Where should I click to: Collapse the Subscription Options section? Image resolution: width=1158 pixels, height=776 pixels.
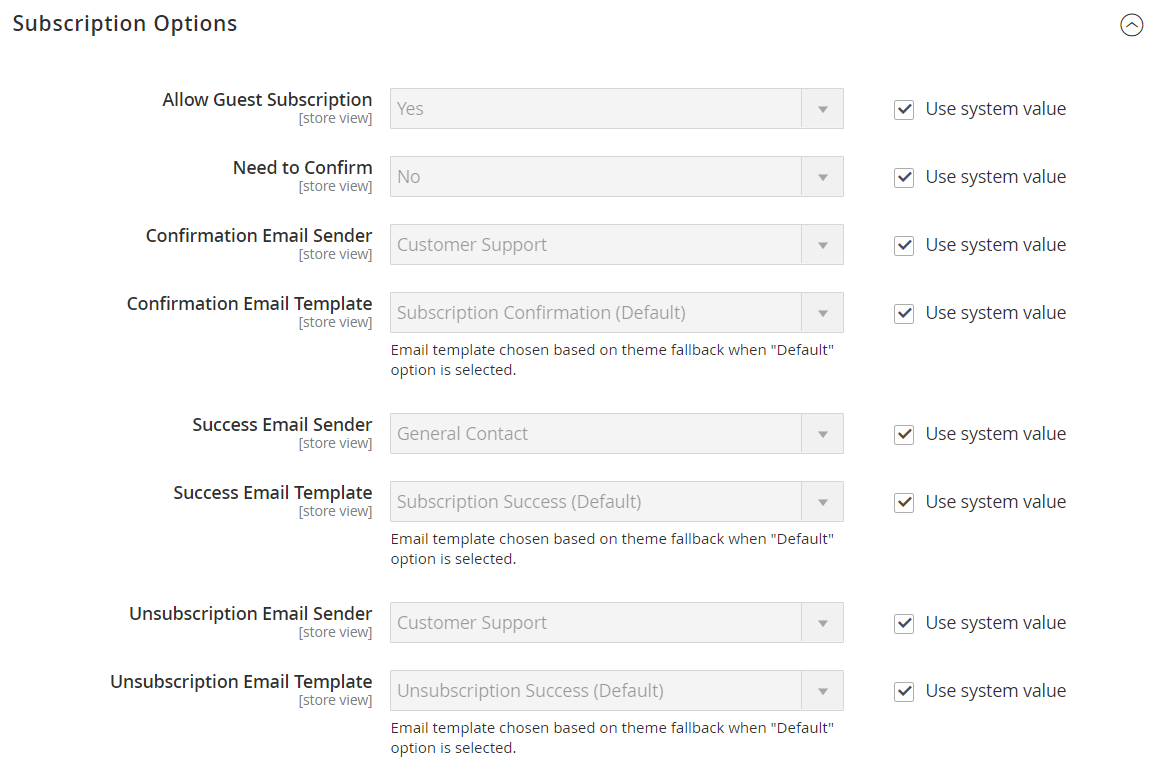point(1131,24)
